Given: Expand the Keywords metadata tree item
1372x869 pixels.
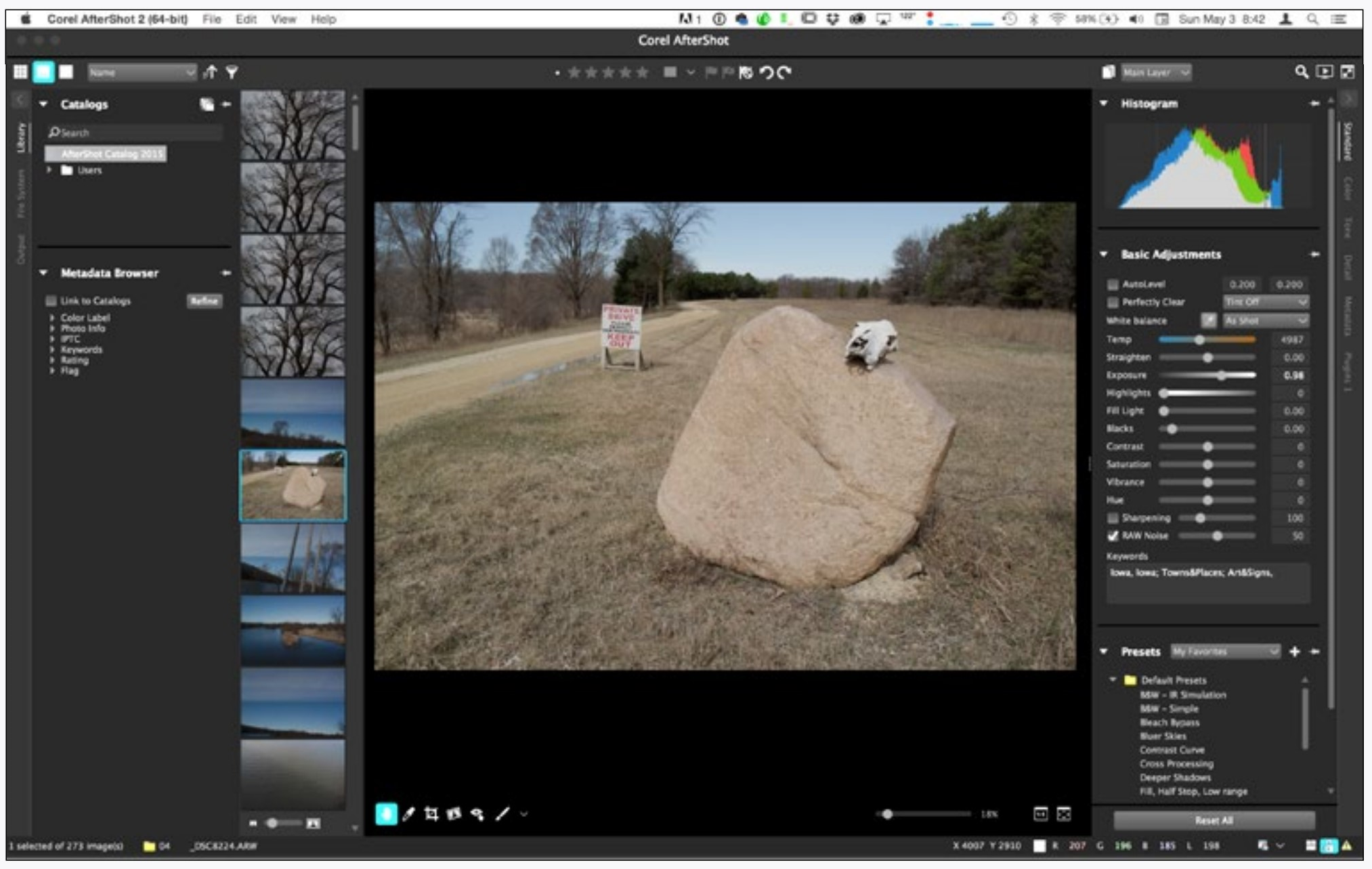Looking at the screenshot, I should pyautogui.click(x=52, y=349).
